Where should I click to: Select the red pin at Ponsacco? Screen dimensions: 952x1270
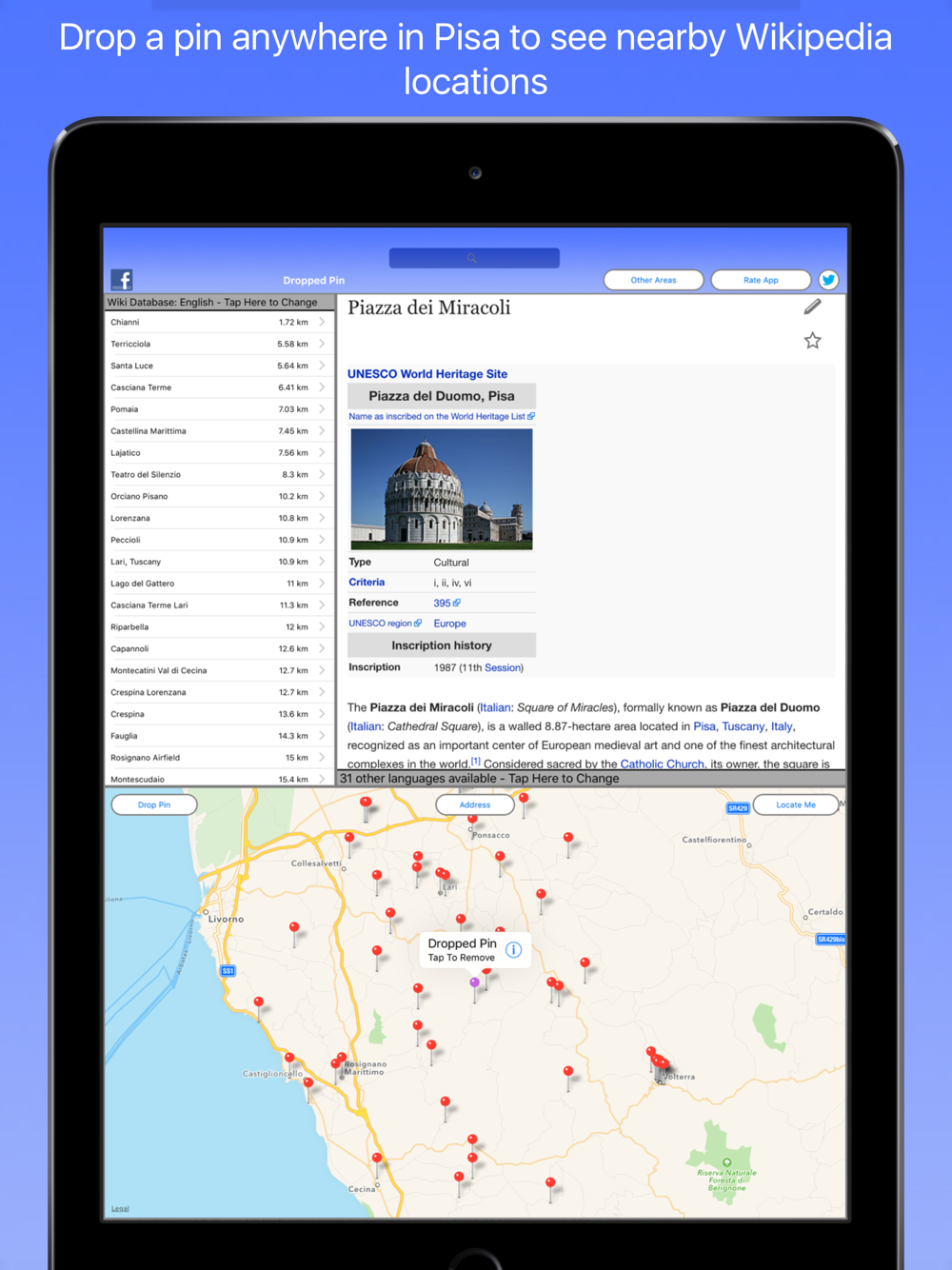click(x=472, y=821)
